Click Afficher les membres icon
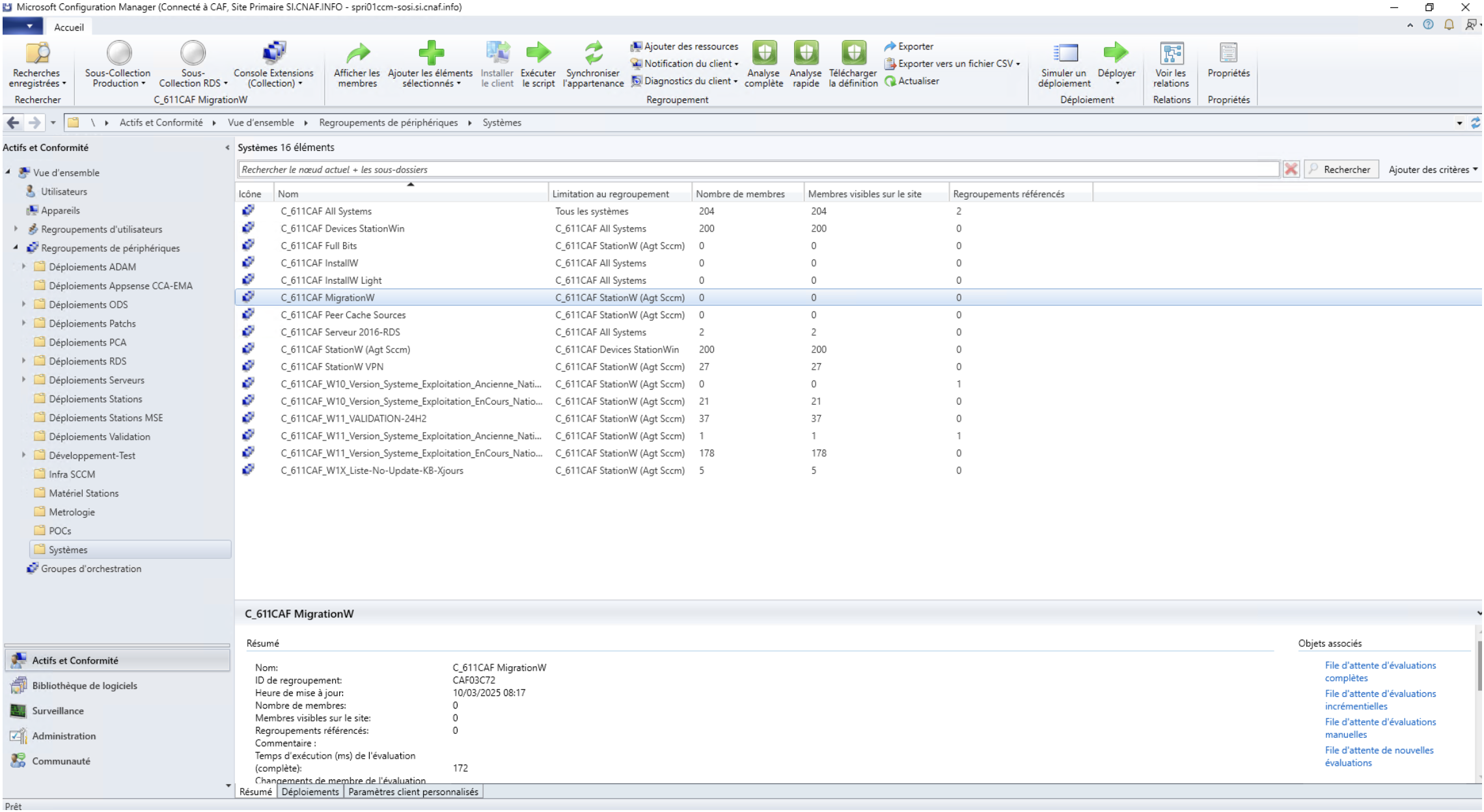The height and width of the screenshot is (812, 1484). (x=357, y=53)
